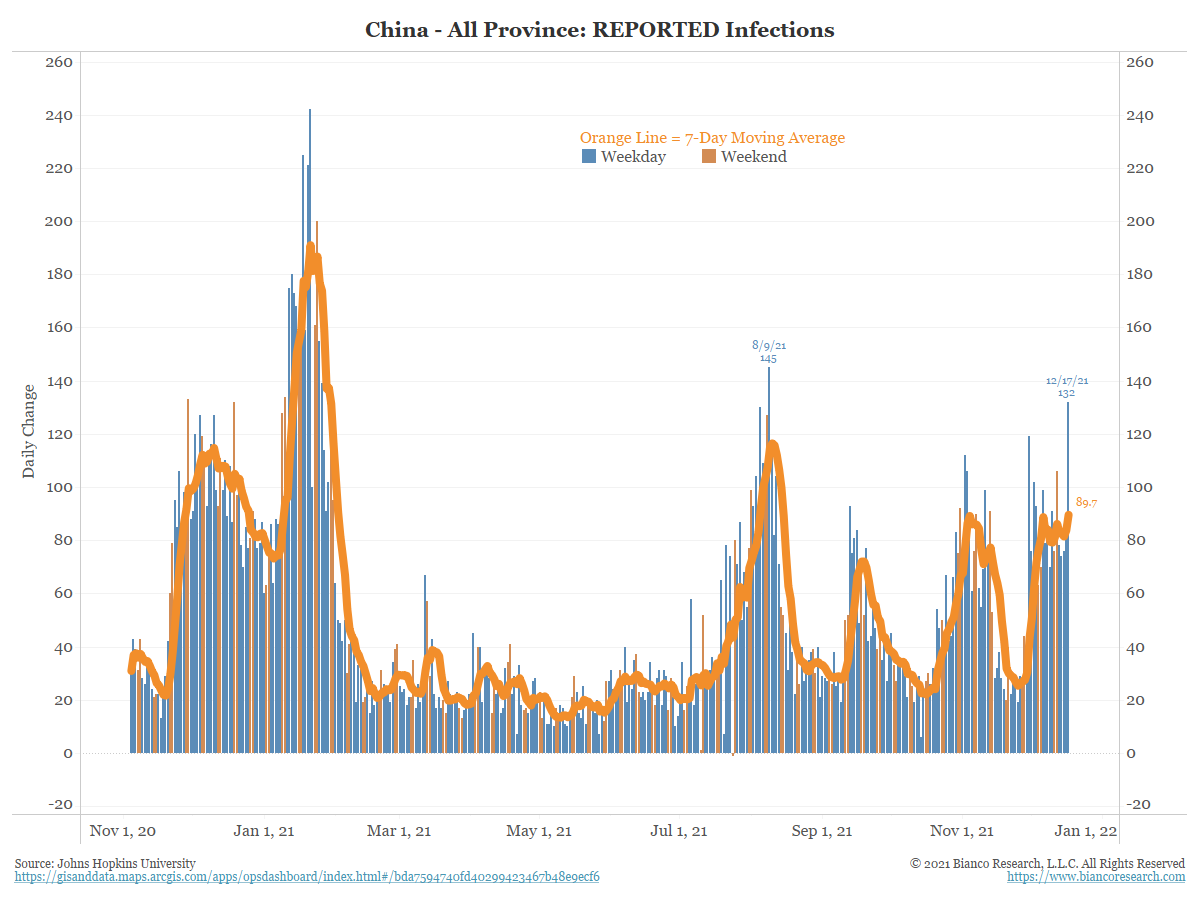Image resolution: width=1200 pixels, height=900 pixels.
Task: Click the 'Sep 1, 21' x-axis label
Action: [820, 831]
